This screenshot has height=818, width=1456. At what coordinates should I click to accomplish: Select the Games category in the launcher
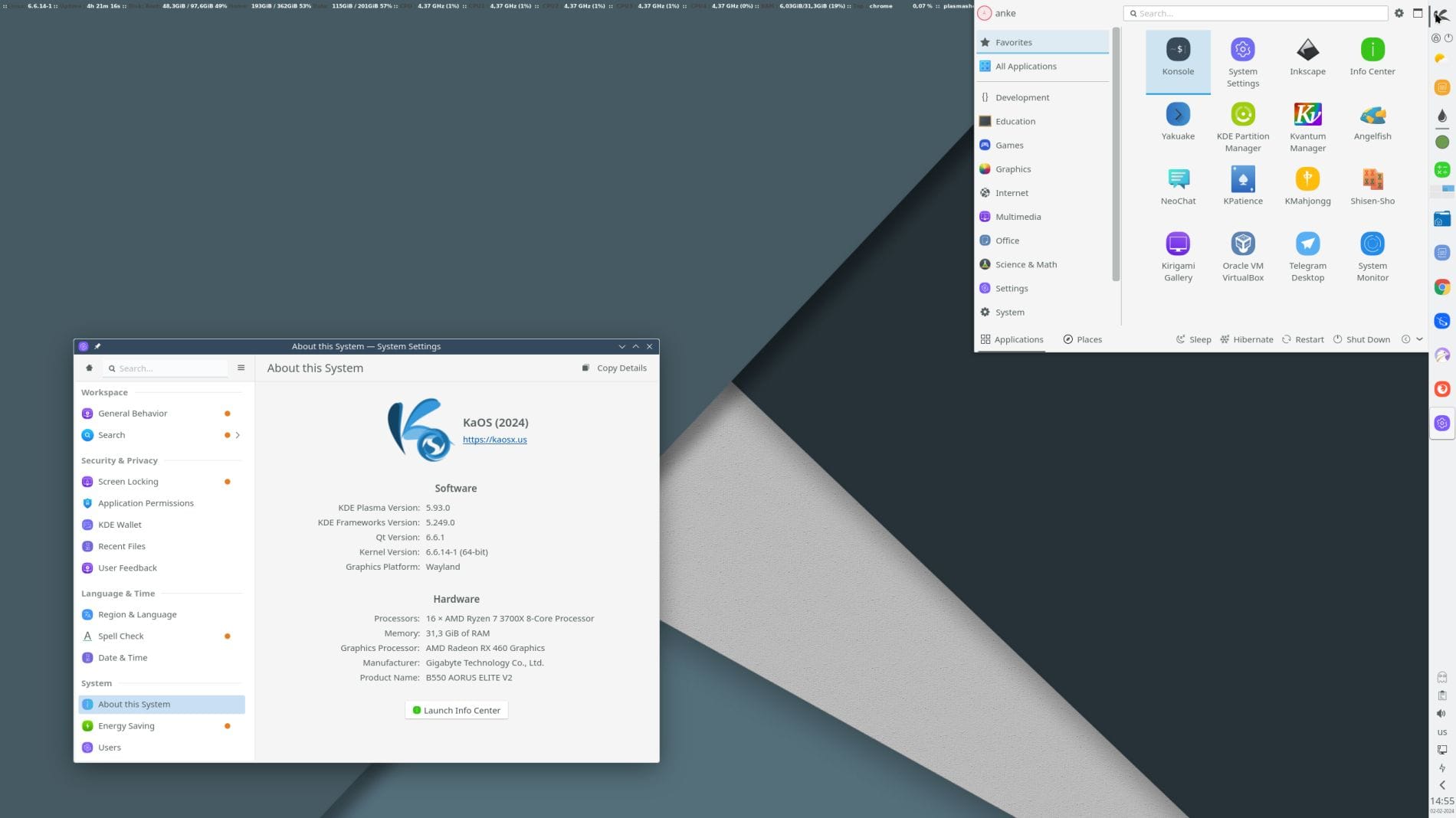[1009, 145]
